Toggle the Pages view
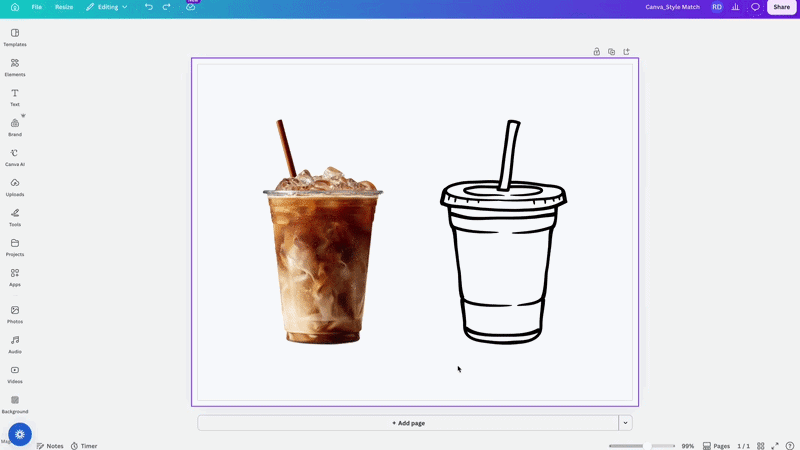The height and width of the screenshot is (450, 800). pyautogui.click(x=716, y=446)
